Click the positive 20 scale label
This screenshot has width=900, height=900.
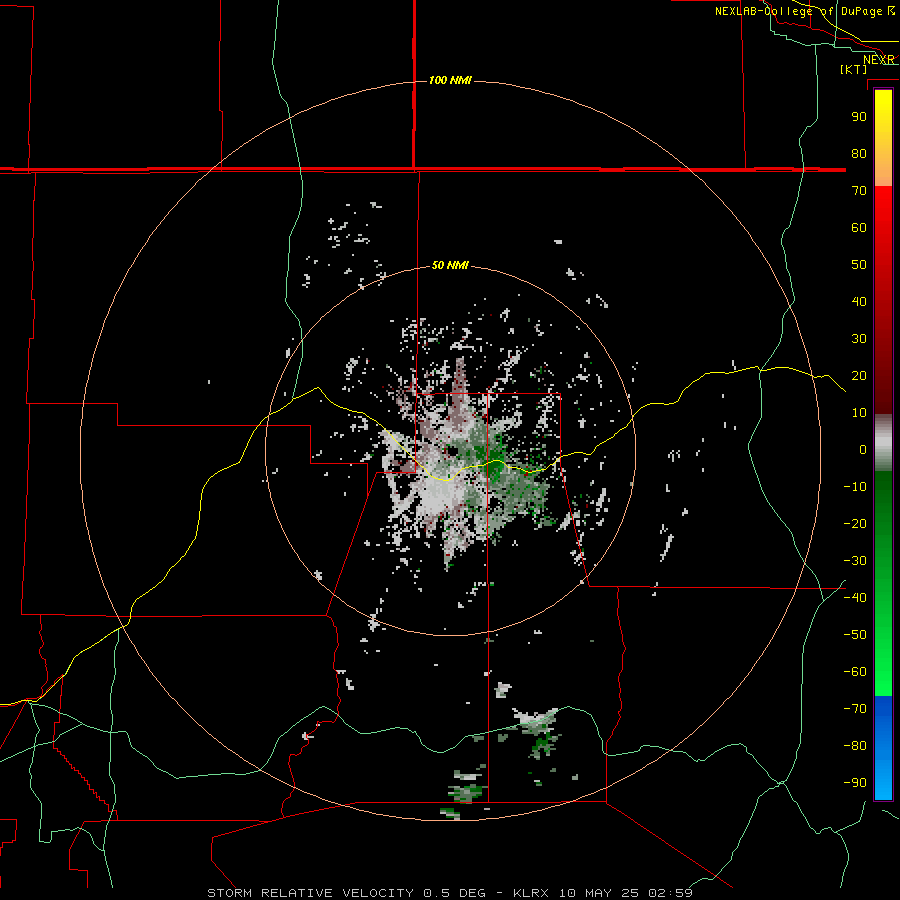click(x=859, y=376)
